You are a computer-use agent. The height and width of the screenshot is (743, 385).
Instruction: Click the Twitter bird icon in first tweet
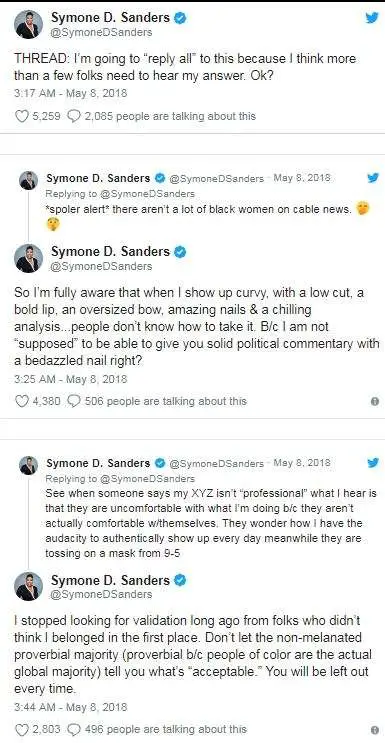(371, 18)
